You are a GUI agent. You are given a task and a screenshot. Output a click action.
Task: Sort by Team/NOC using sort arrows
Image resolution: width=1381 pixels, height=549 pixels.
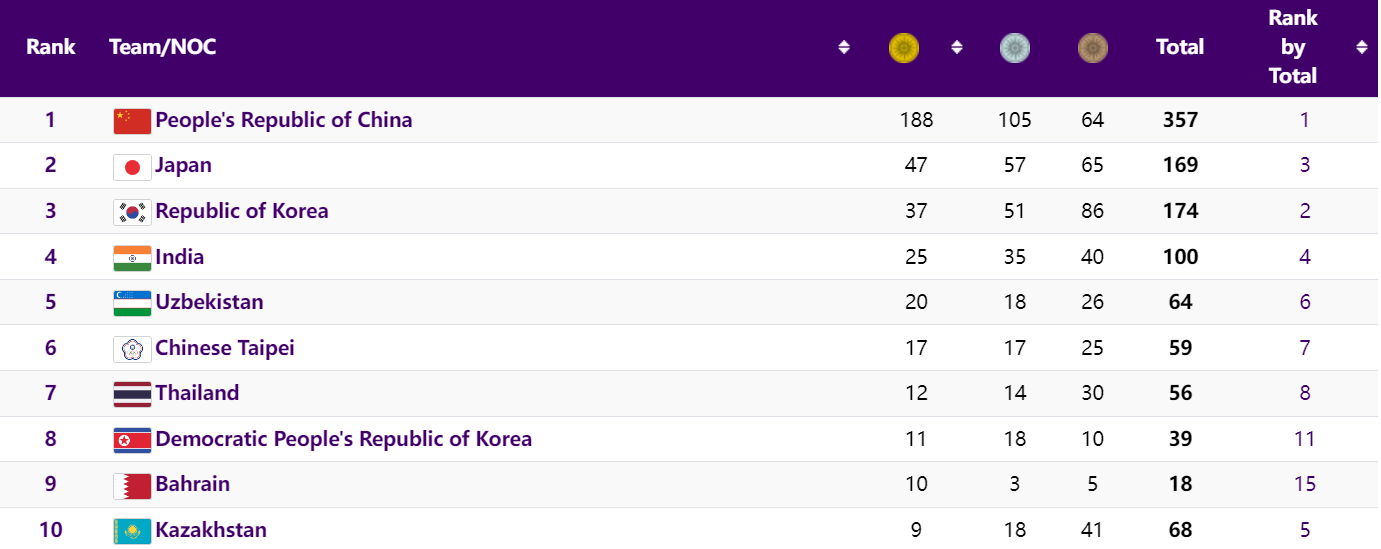coord(844,47)
